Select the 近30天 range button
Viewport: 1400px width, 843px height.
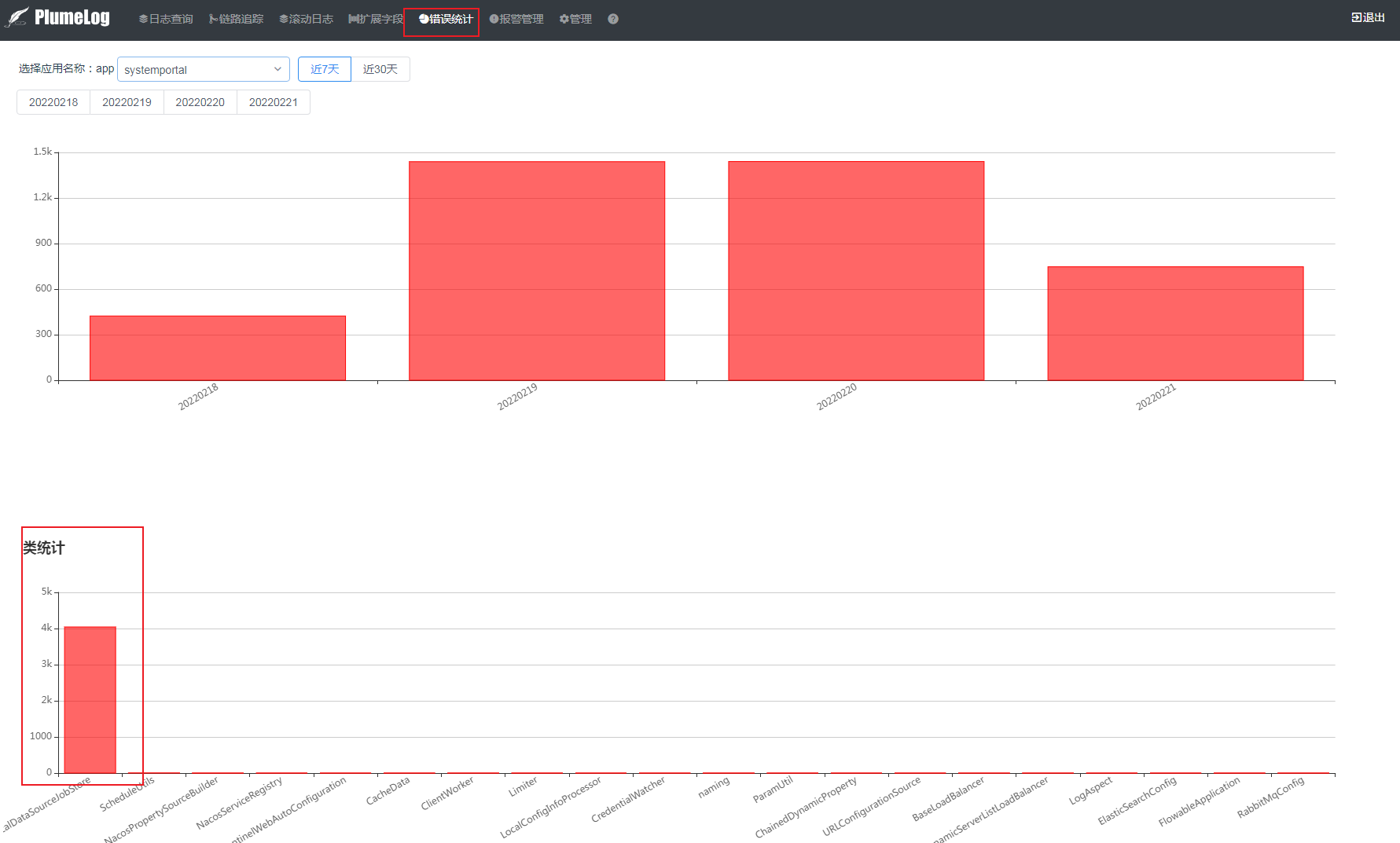[x=380, y=69]
